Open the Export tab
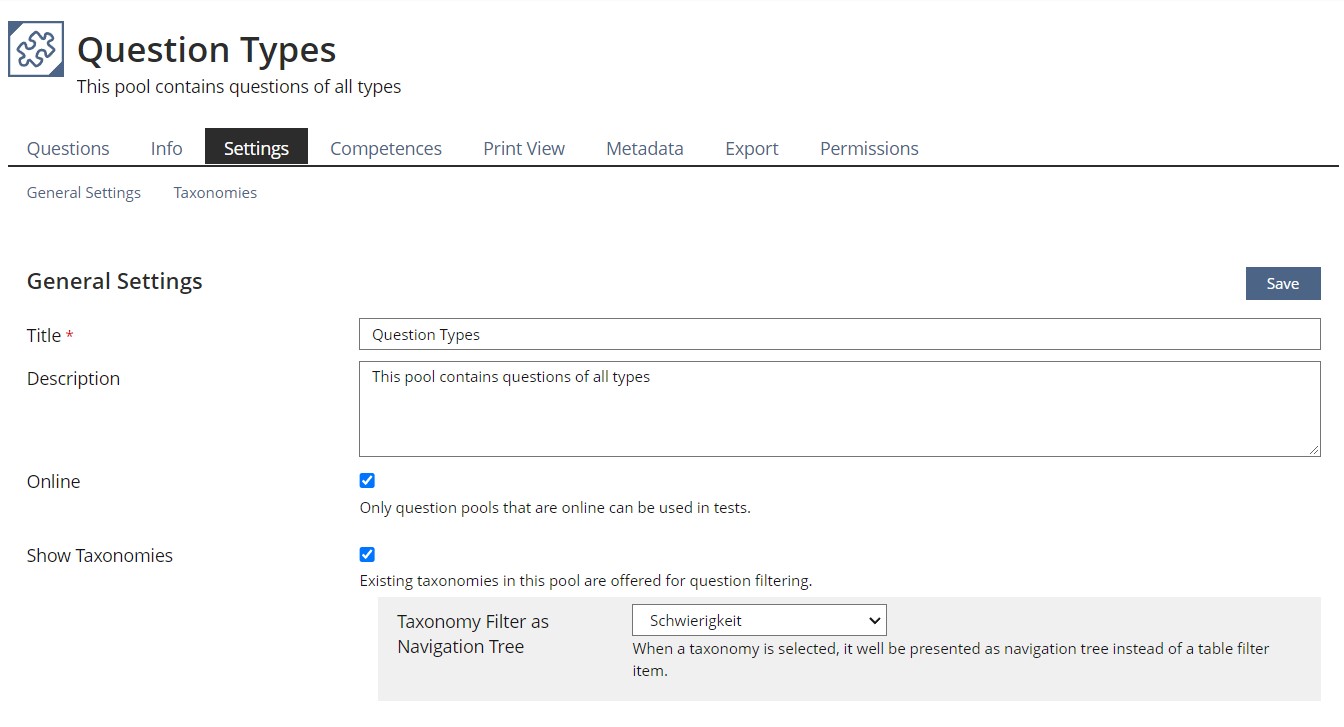 [x=751, y=148]
